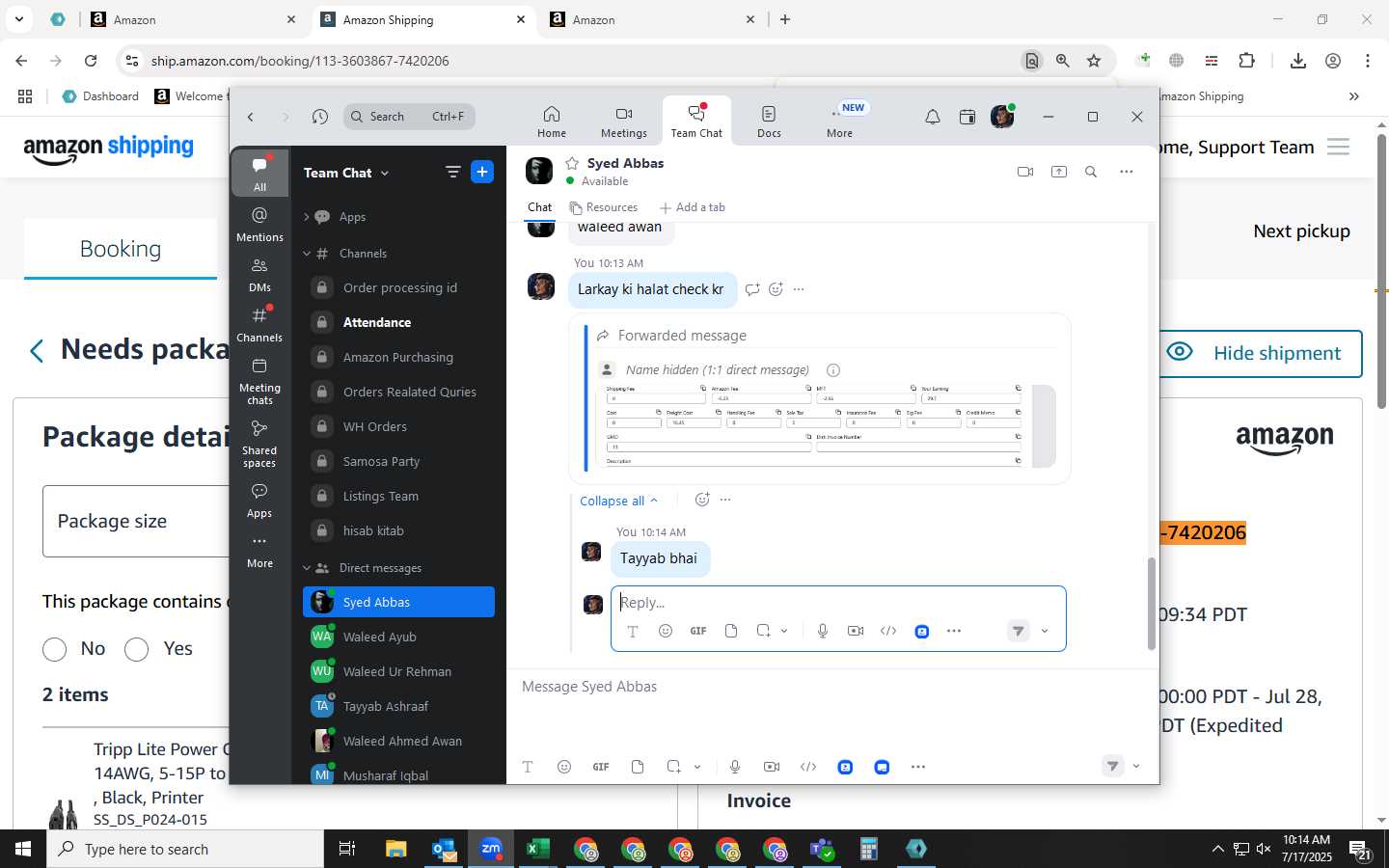This screenshot has width=1389, height=868.
Task: Click the Reply text field
Action: click(837, 602)
